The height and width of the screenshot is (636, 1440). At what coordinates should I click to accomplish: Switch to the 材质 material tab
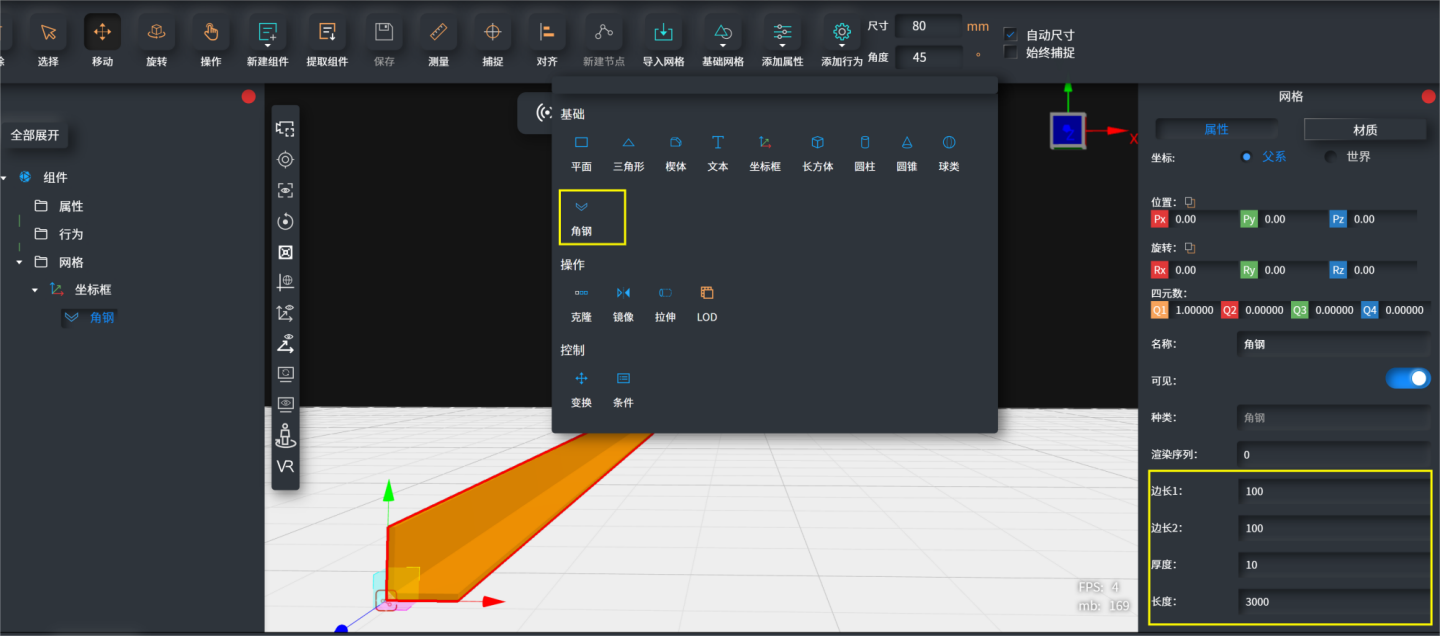coord(1365,129)
